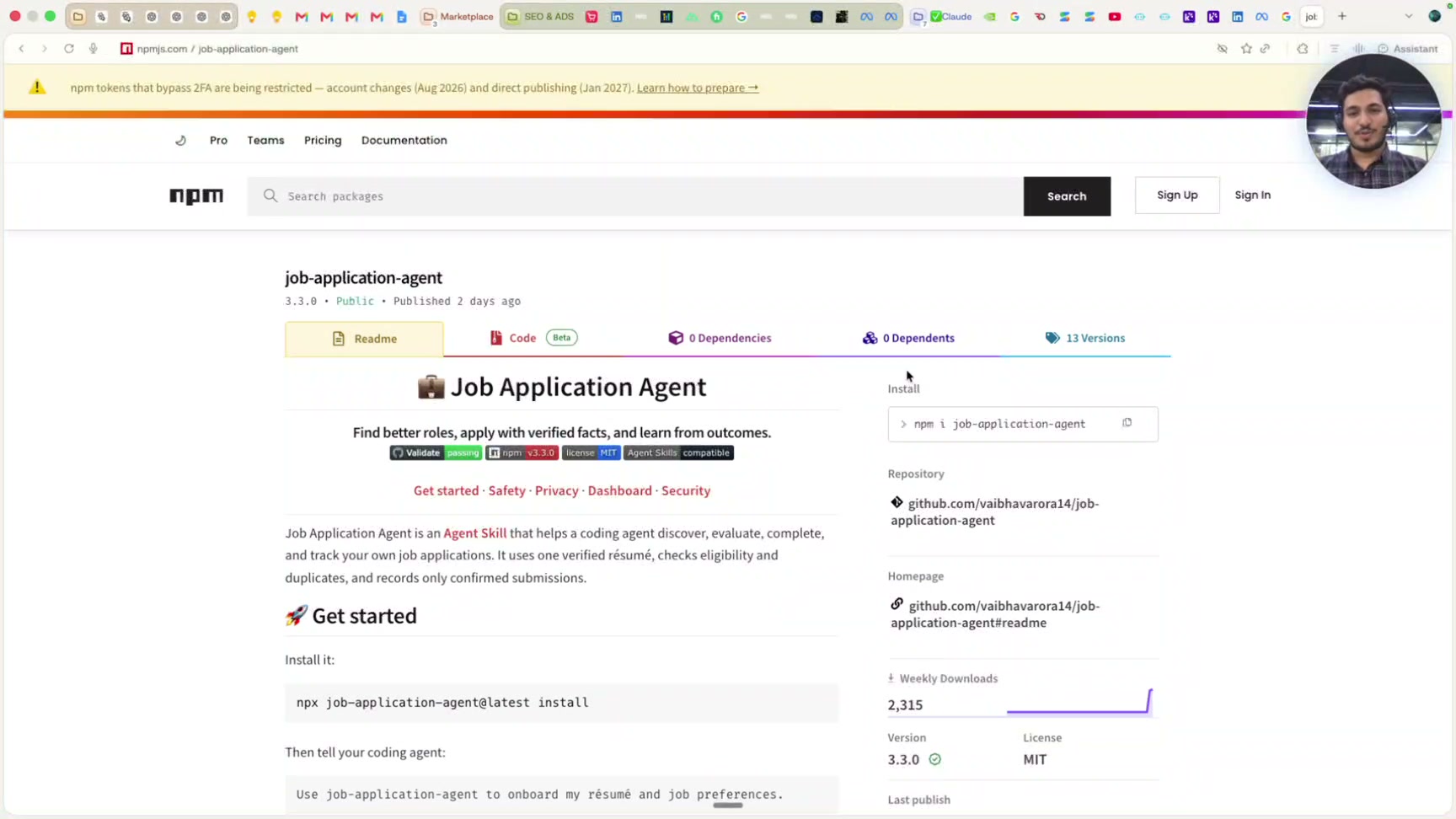Go back to the previous page
1456x819 pixels.
(x=22, y=49)
